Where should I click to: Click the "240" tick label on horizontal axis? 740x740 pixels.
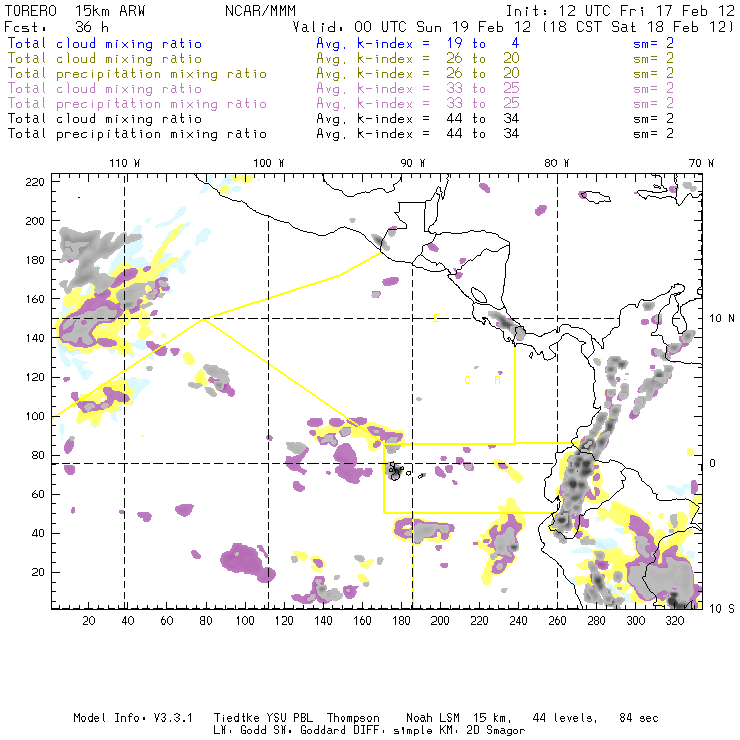(518, 621)
